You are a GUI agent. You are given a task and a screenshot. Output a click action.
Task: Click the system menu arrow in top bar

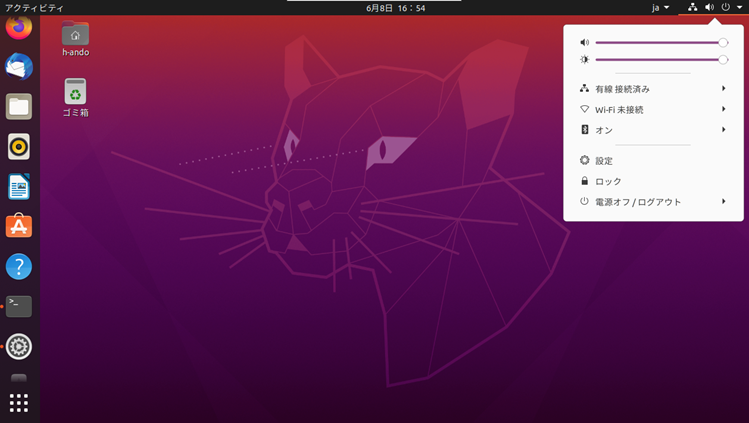739,7
